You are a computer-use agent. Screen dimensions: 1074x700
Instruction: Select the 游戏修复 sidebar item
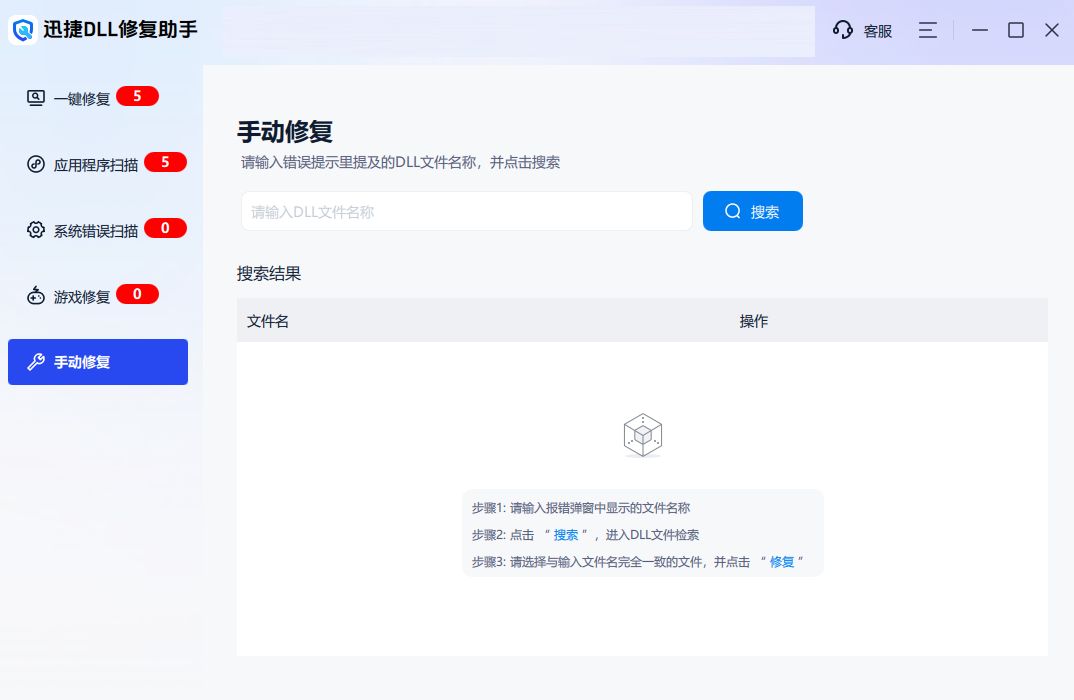98,295
